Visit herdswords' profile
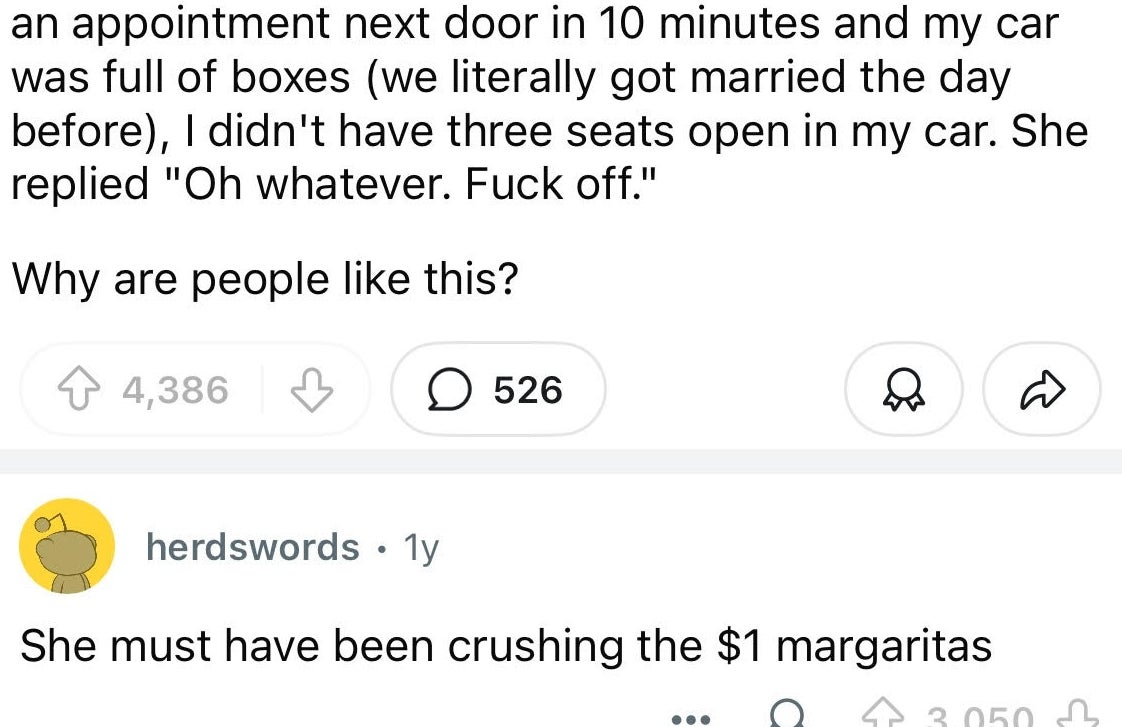This screenshot has width=1122, height=727. [x=255, y=547]
